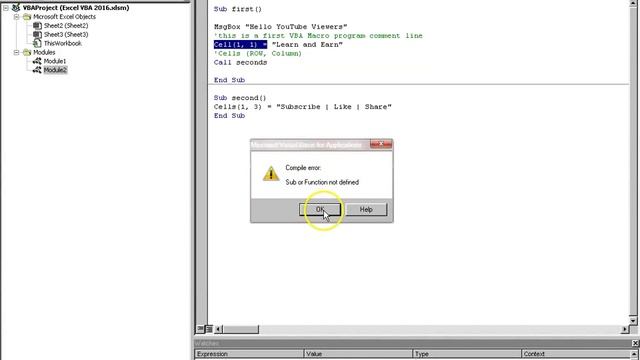Click the 'Call seconds' code line
The image size is (640, 360).
coord(240,62)
